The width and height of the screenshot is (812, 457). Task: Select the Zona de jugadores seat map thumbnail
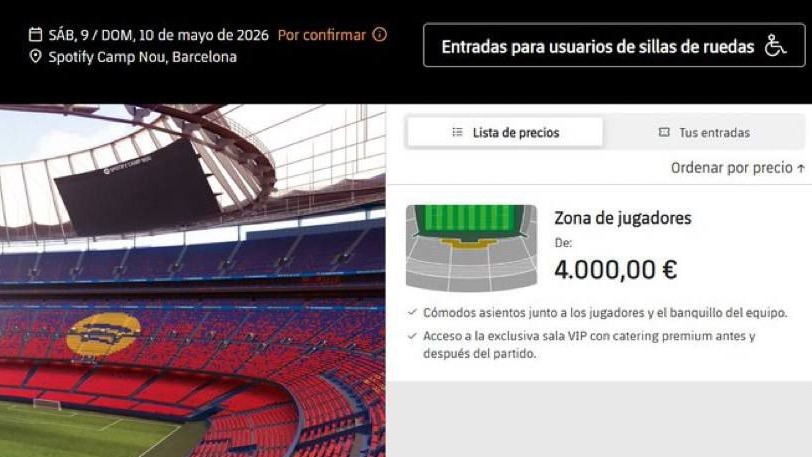point(471,248)
